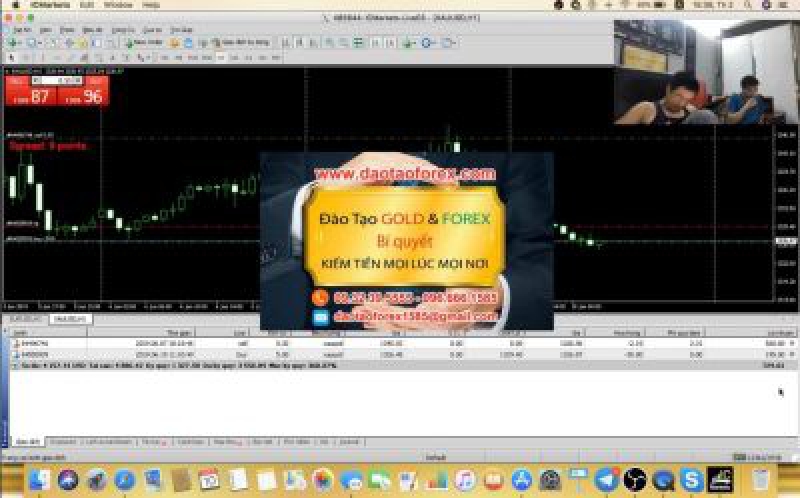Toggle the AutoTrading button in the toolbar
Image resolution: width=800 pixels, height=498 pixels.
click(243, 42)
